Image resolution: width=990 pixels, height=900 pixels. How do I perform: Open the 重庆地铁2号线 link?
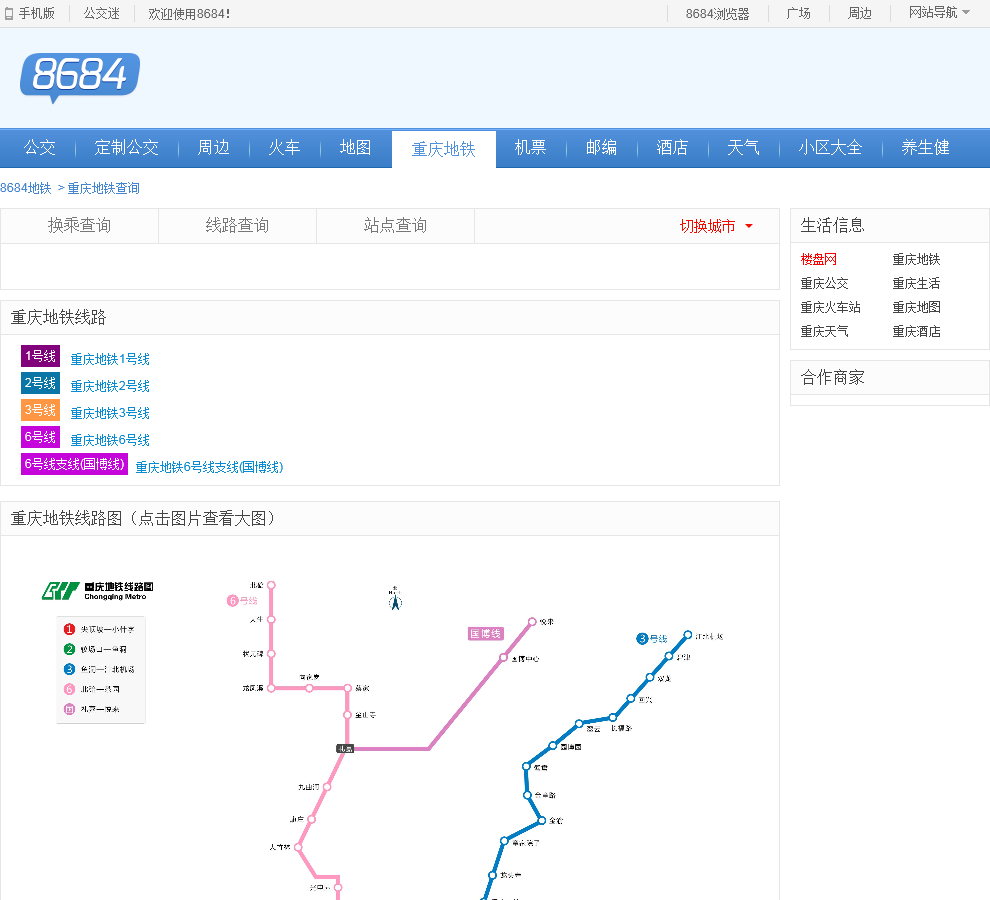click(110, 386)
